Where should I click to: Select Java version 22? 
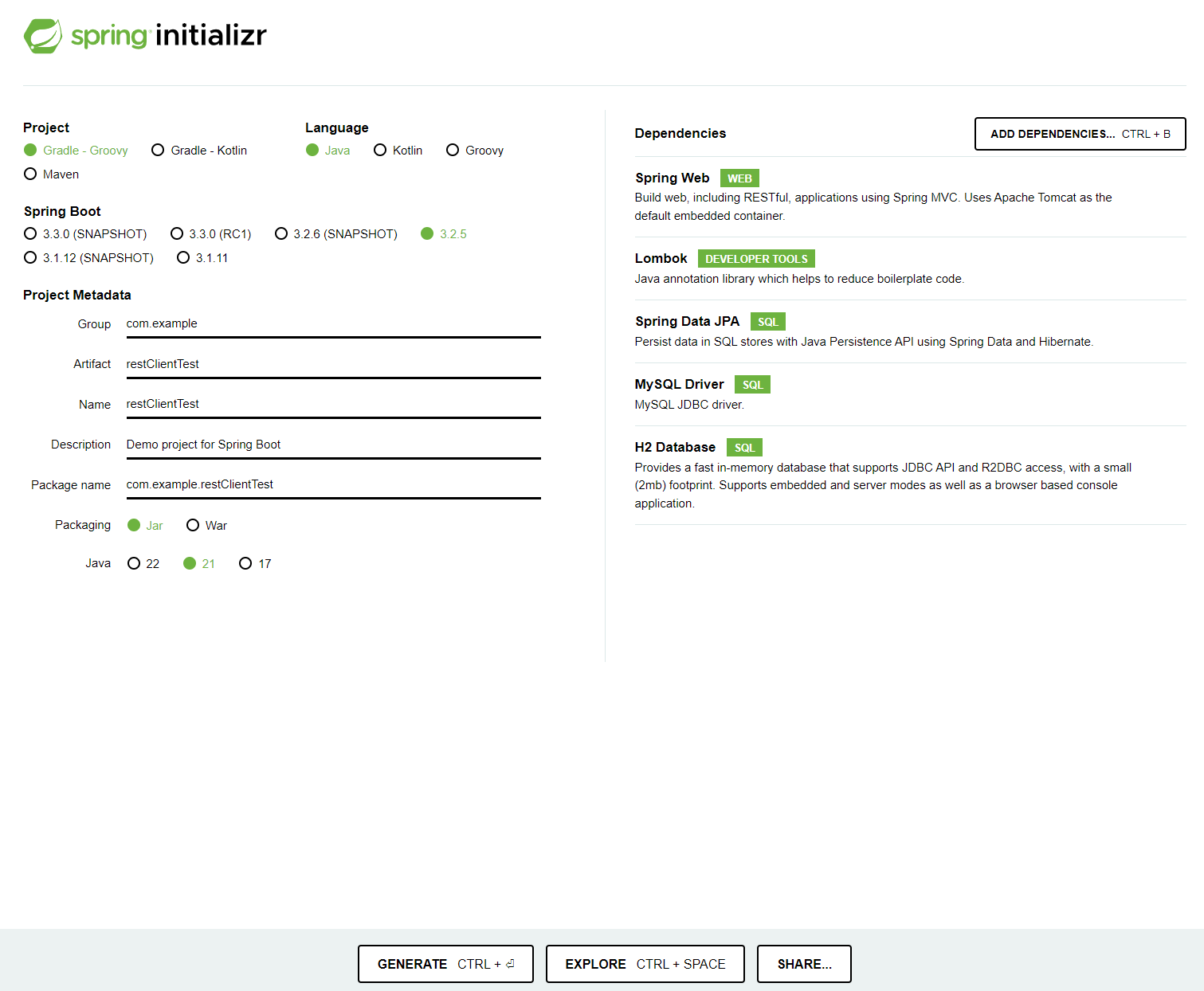(x=143, y=563)
